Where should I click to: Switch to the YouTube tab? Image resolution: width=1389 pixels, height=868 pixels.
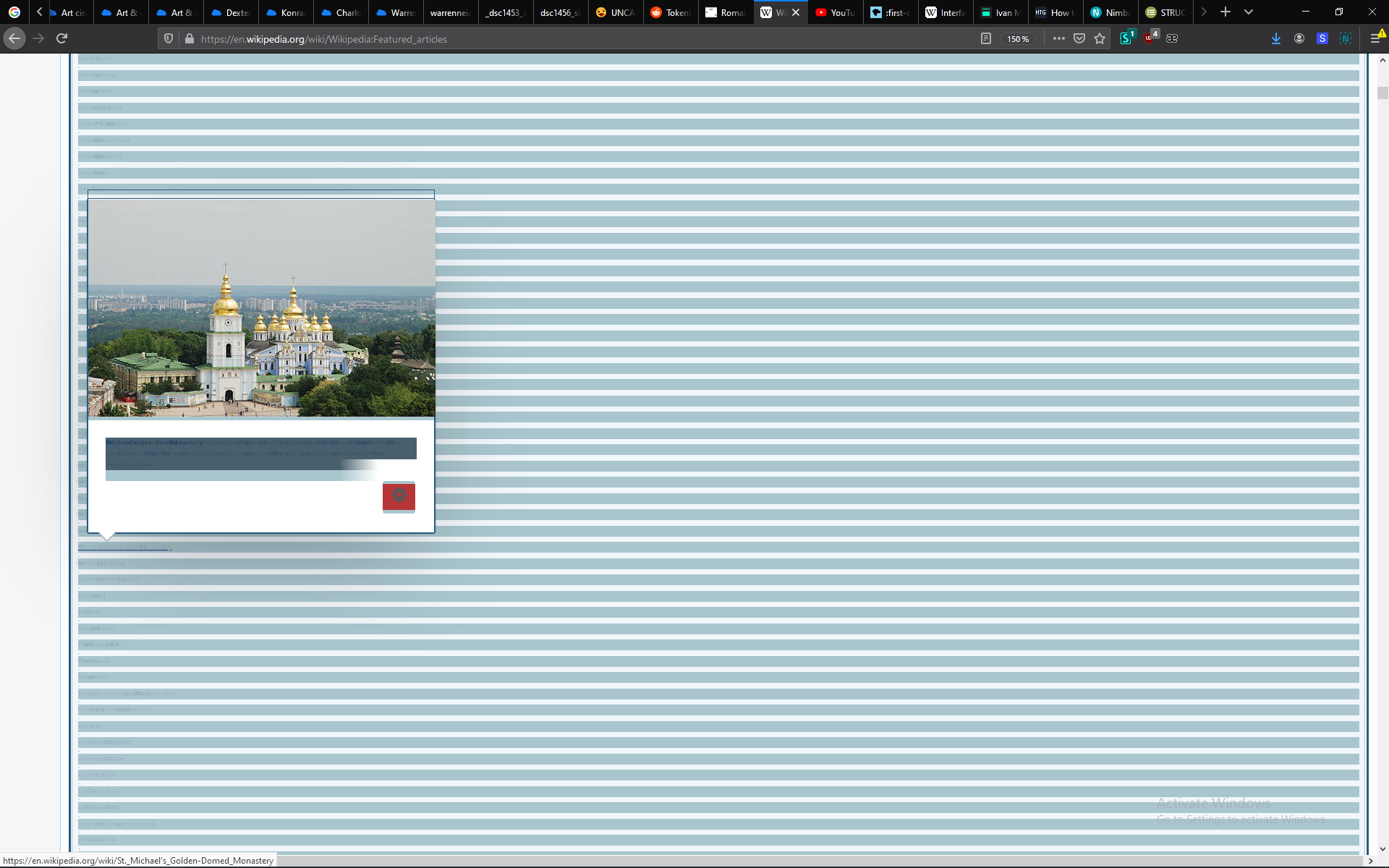coord(836,12)
